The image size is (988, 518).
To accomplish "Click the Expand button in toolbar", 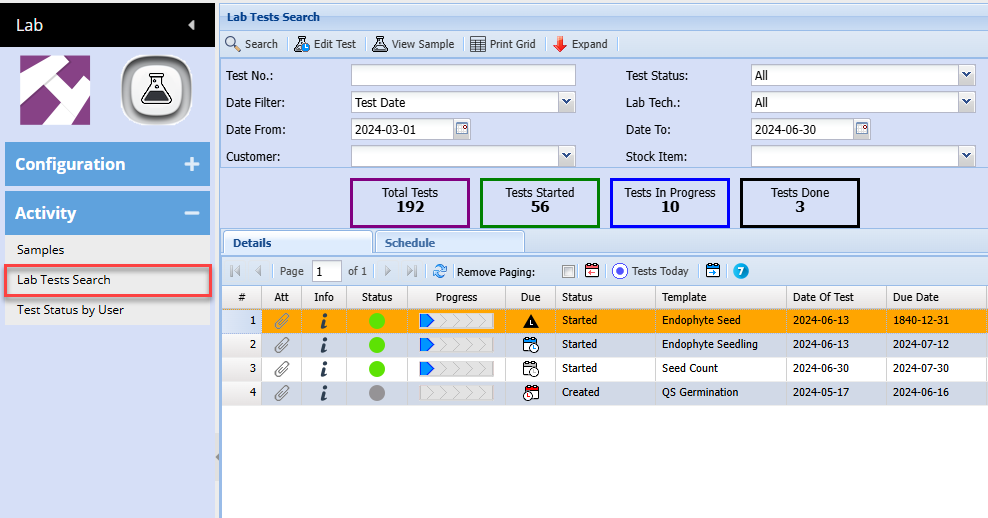I will 580,44.
